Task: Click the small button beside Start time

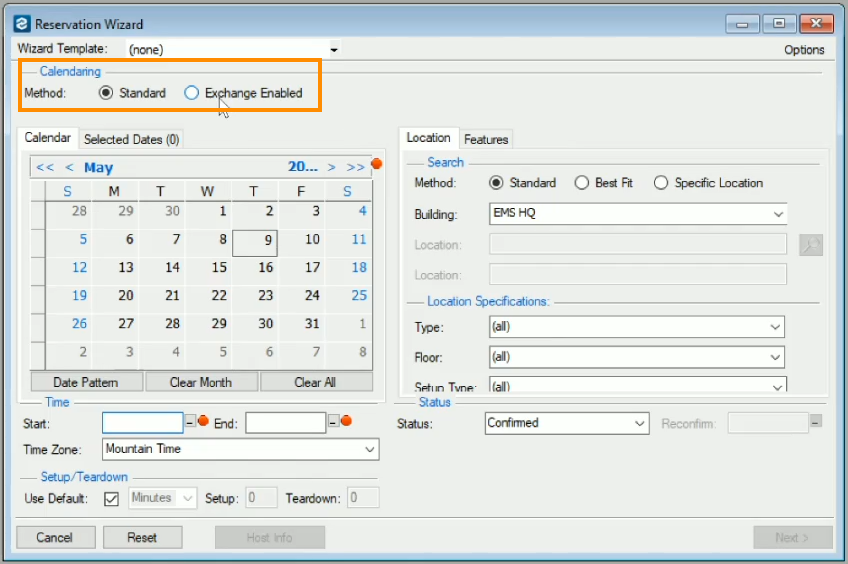Action: pyautogui.click(x=190, y=423)
